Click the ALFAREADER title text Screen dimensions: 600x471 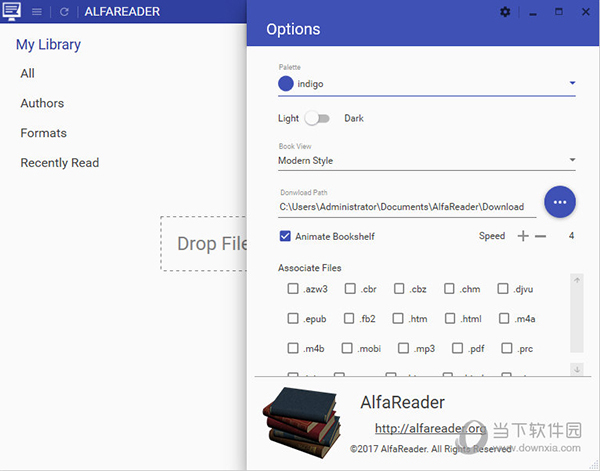pyautogui.click(x=122, y=11)
